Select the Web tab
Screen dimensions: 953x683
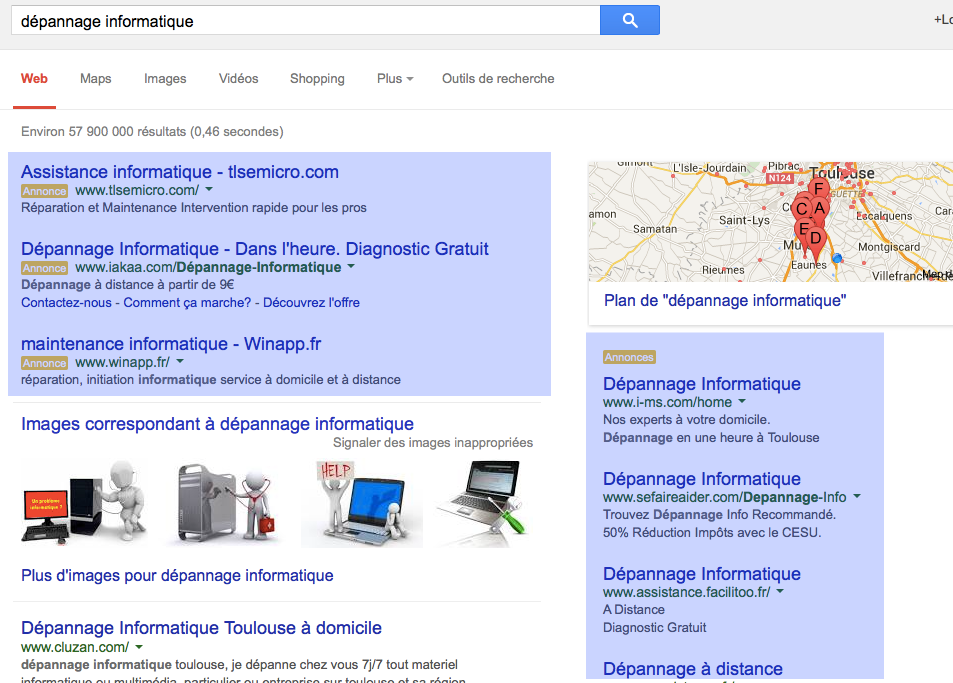click(34, 78)
